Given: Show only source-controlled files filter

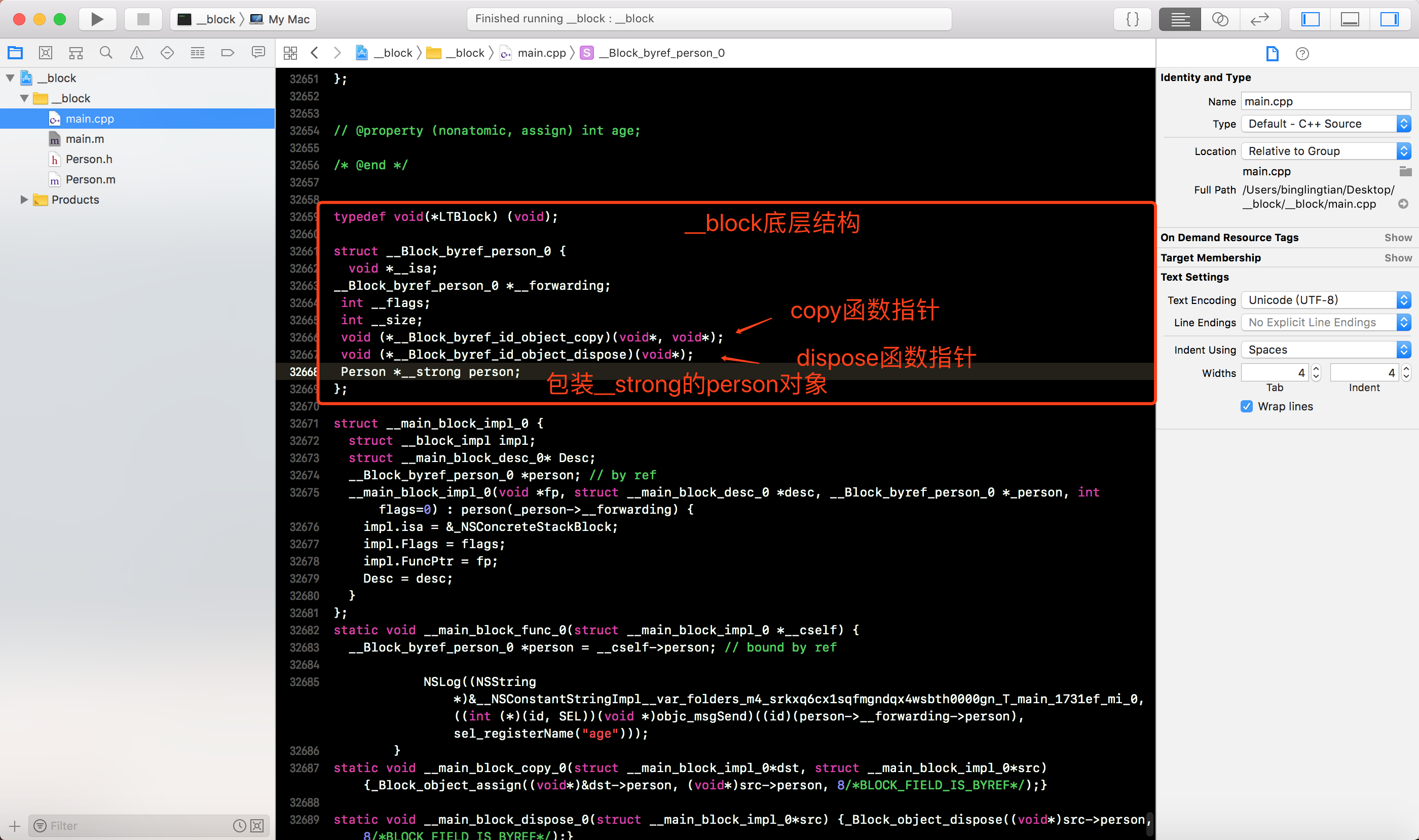Looking at the screenshot, I should [257, 826].
